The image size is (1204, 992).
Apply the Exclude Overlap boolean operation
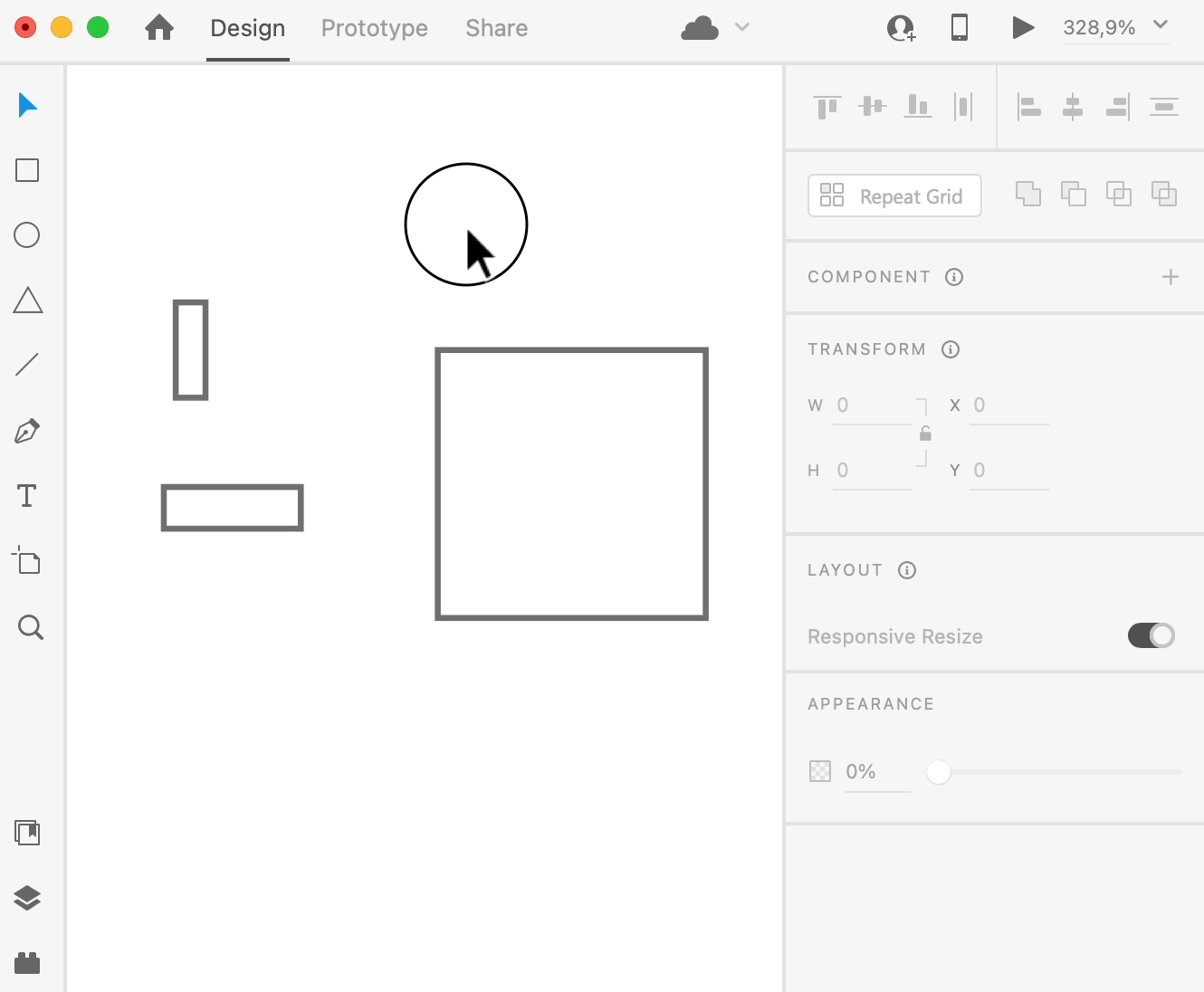[1164, 194]
